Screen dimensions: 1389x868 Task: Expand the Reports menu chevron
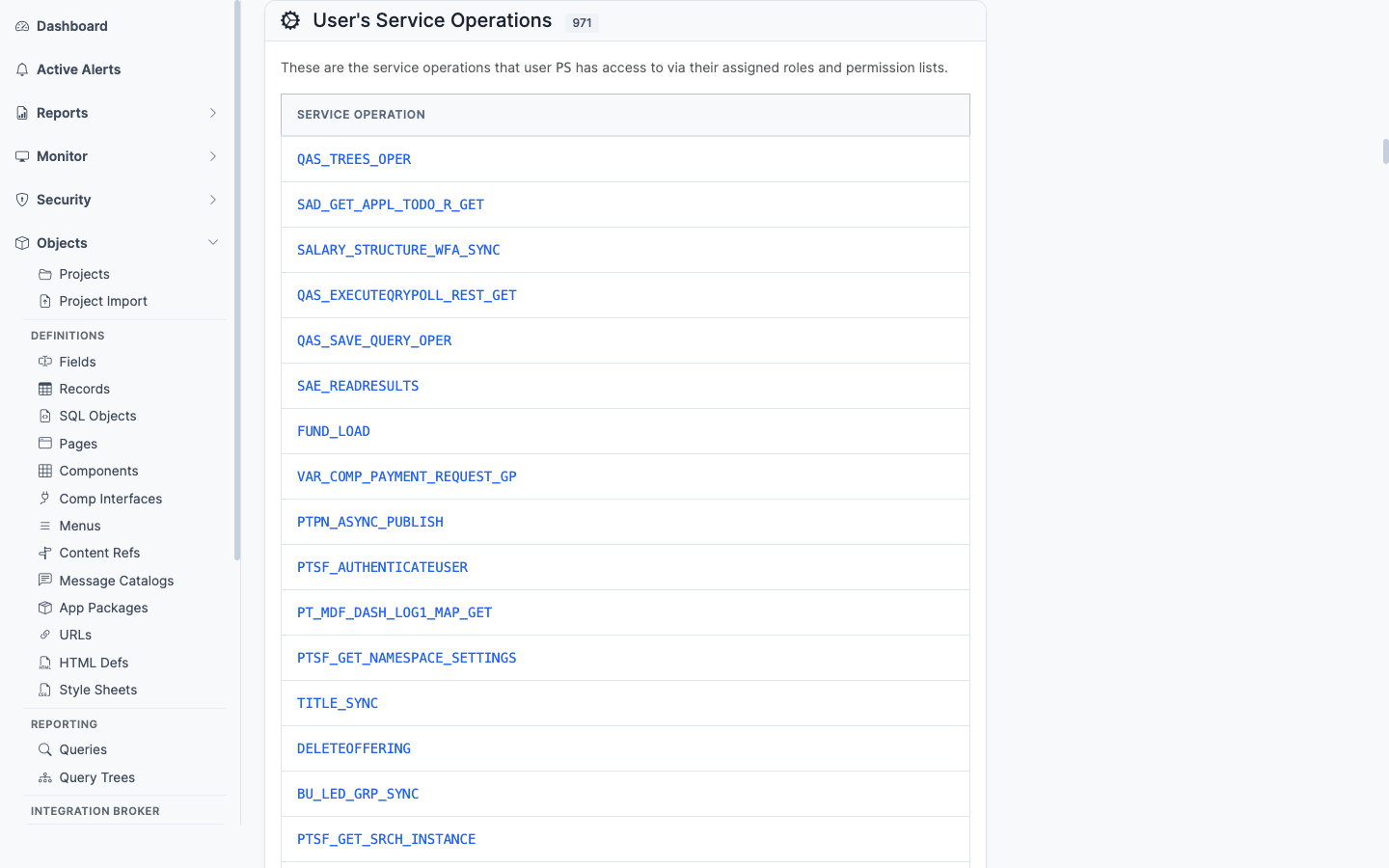click(213, 113)
